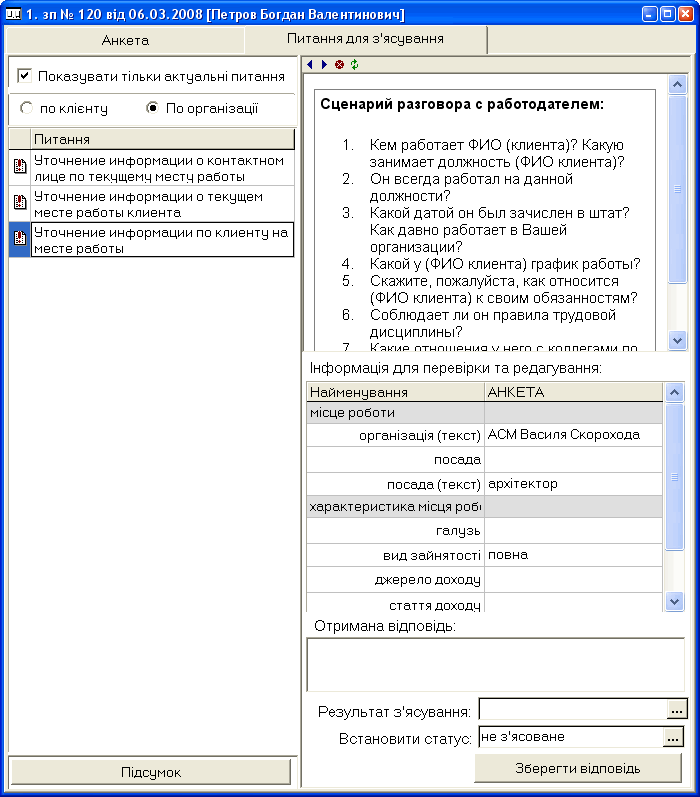The width and height of the screenshot is (700, 797).
Task: Click the info table scrollbar thumb
Action: point(674,477)
